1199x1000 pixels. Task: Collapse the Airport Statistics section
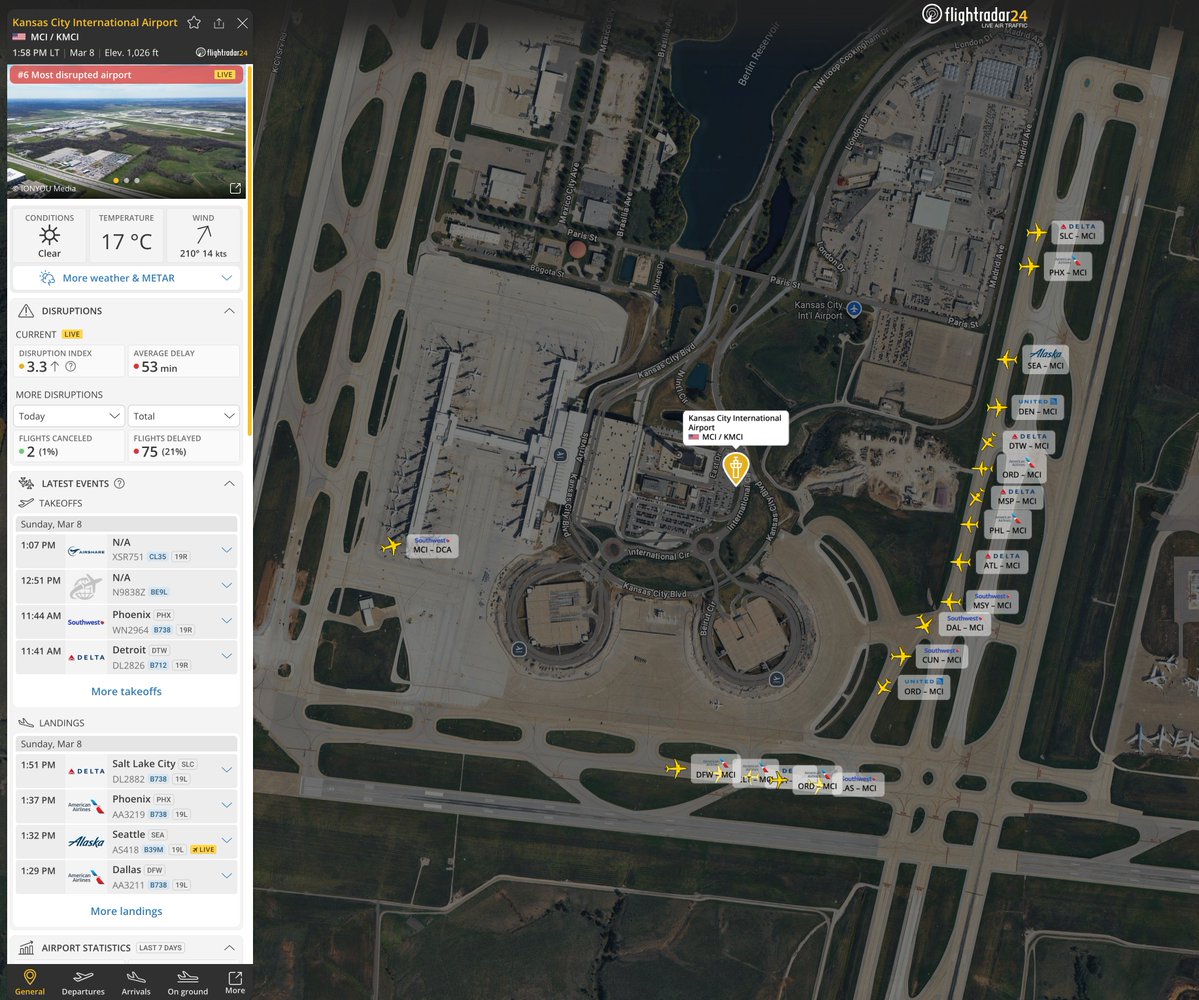point(229,948)
